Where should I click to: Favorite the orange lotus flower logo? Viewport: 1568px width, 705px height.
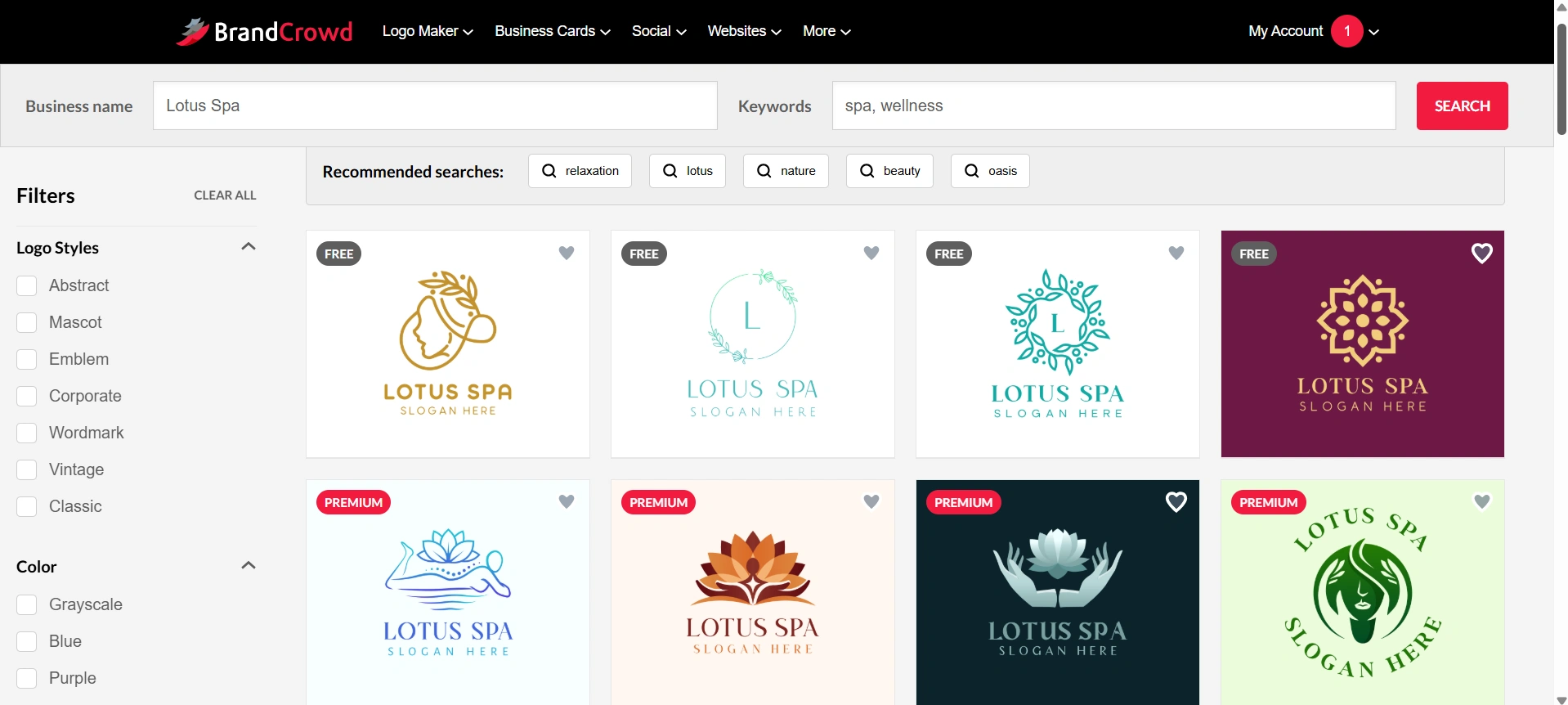point(871,501)
